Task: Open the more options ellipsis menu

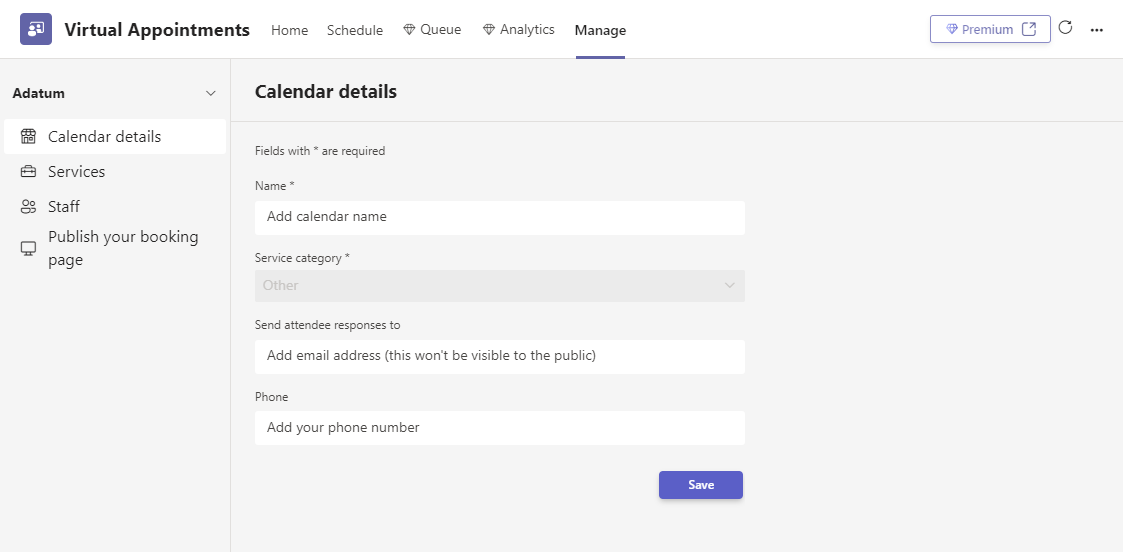Action: (1097, 30)
